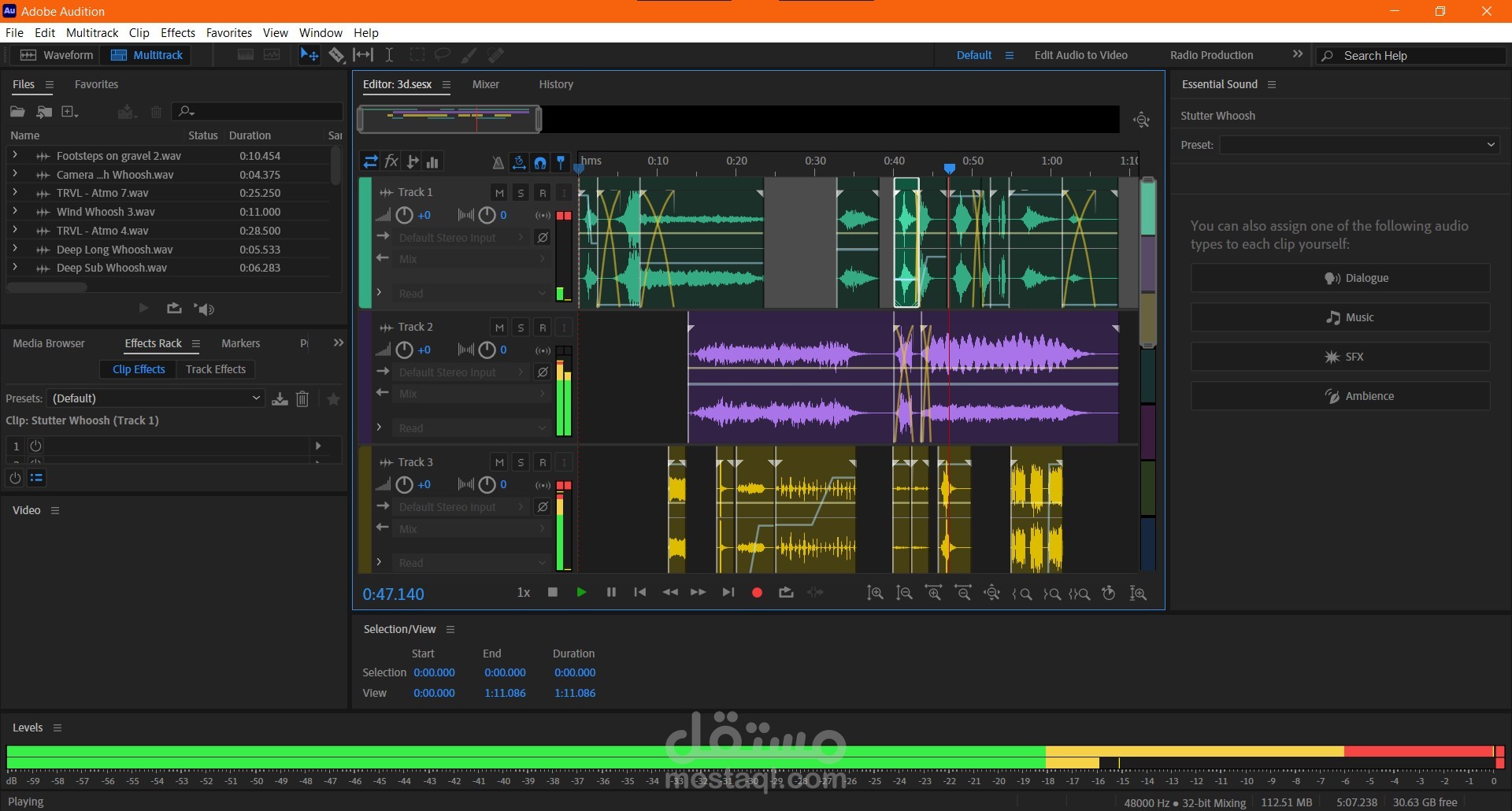Image resolution: width=1512 pixels, height=811 pixels.
Task: Click Zoom In Amplitude icon
Action: 875,593
